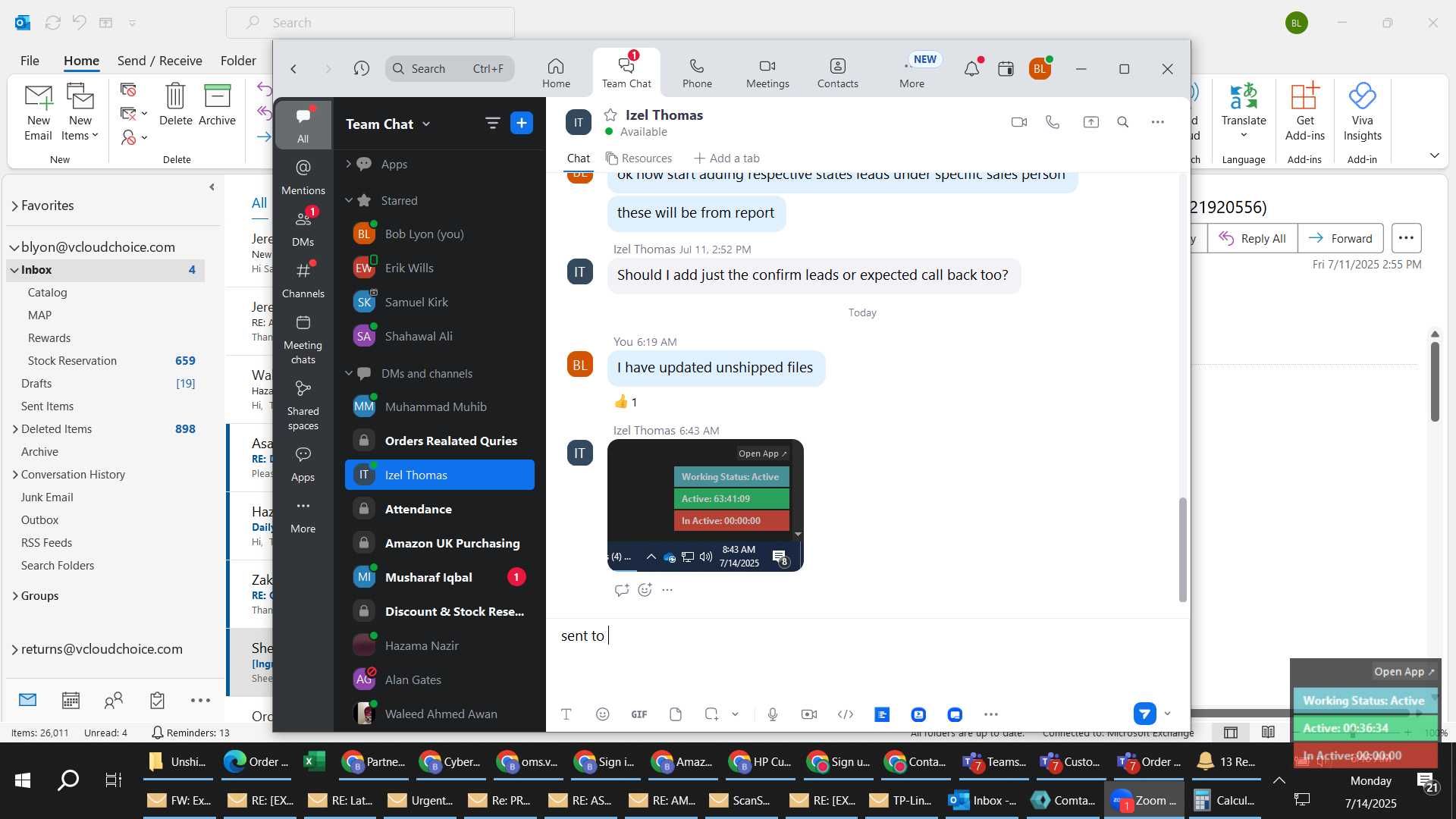Click Reply All in Outlook email
Image resolution: width=1456 pixels, height=819 pixels.
tap(1252, 238)
